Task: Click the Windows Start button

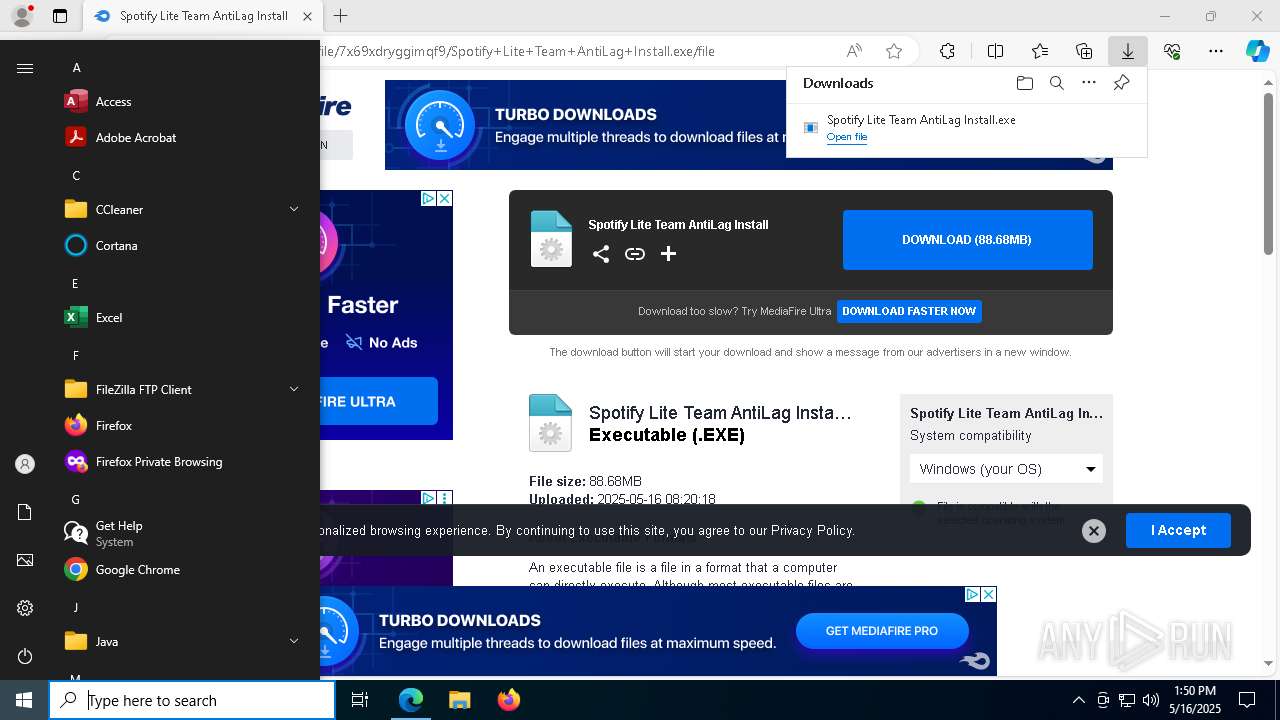Action: coord(24,700)
